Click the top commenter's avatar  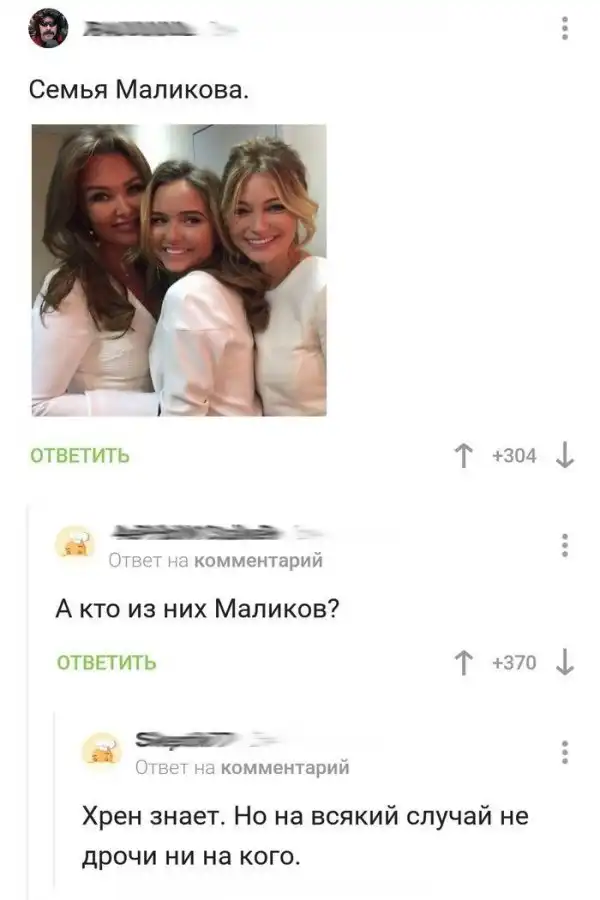(48, 28)
